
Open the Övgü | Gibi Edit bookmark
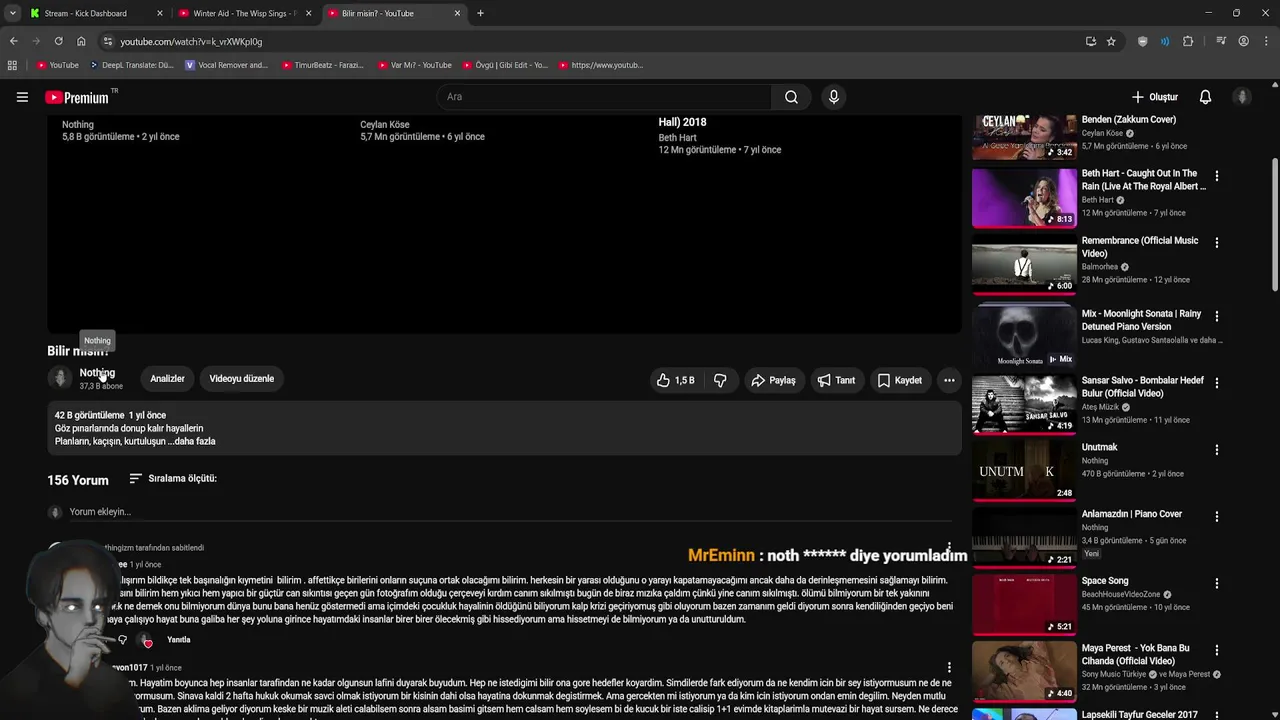[x=504, y=65]
